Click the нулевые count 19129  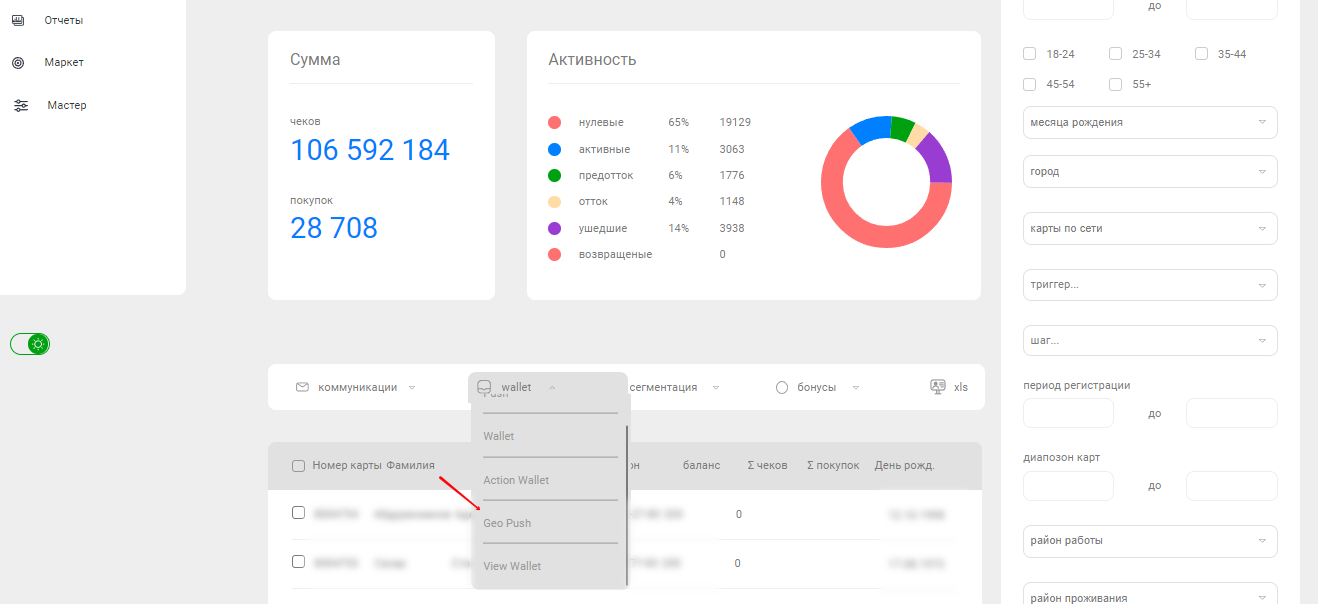pyautogui.click(x=735, y=122)
